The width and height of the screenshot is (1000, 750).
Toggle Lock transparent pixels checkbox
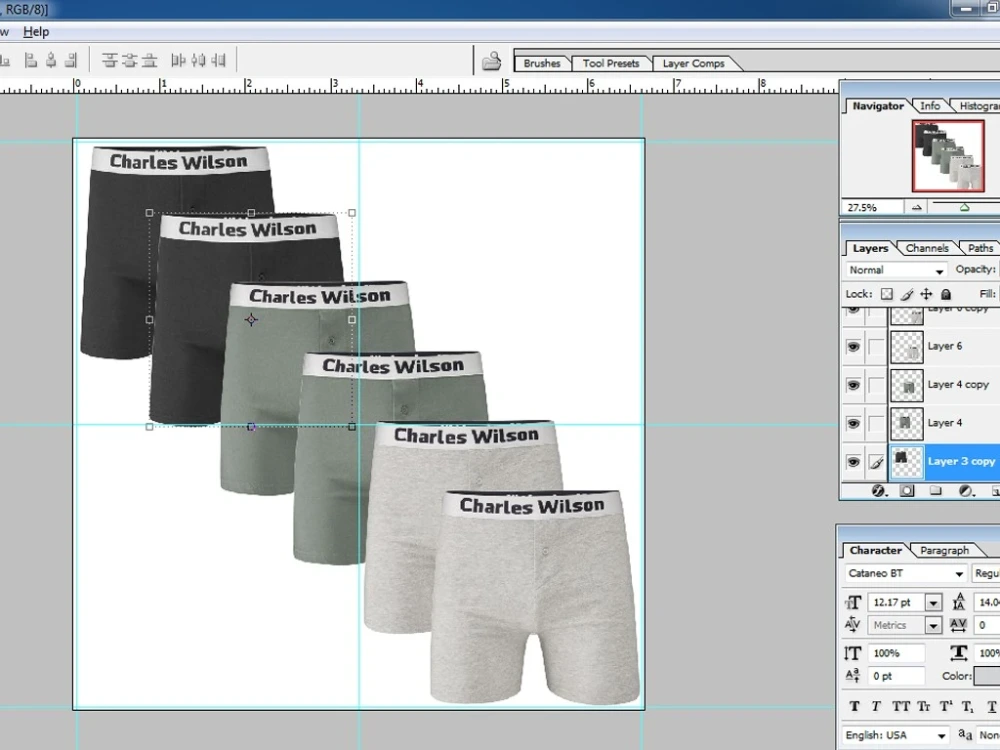point(886,294)
